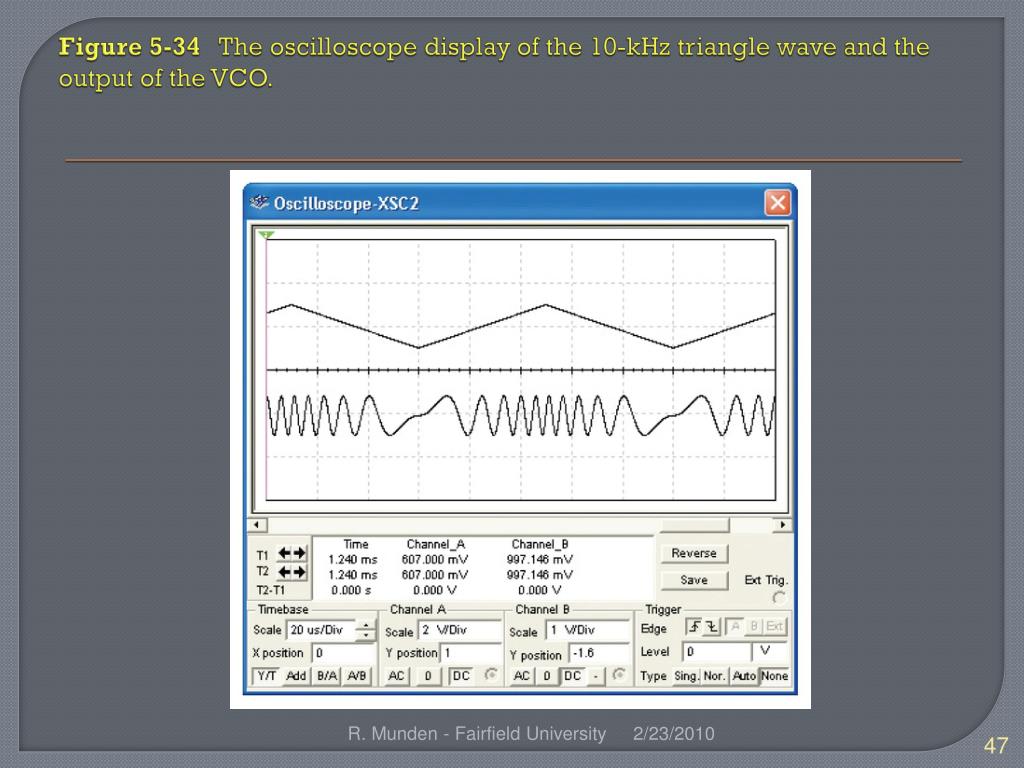Click Channel B Scale 1 V/Div field

(586, 631)
